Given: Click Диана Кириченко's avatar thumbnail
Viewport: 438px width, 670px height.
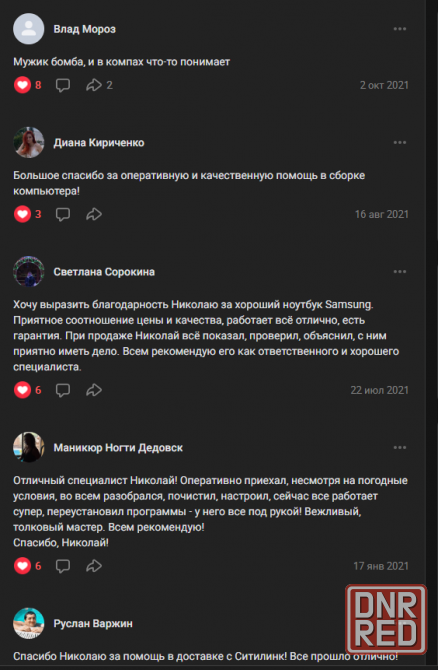Looking at the screenshot, I should pyautogui.click(x=29, y=143).
